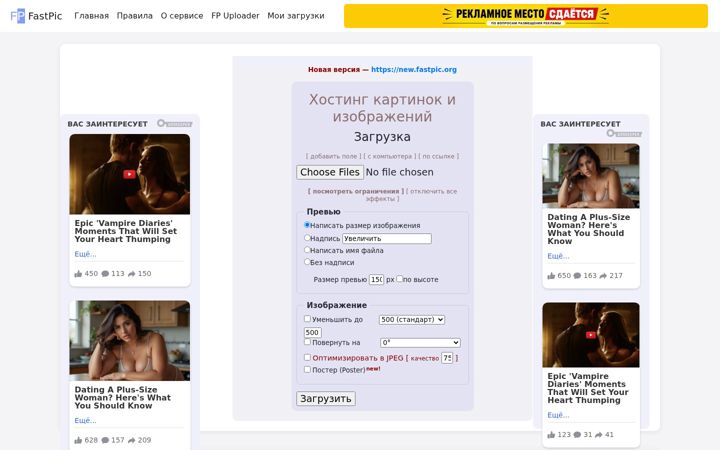Open the rotation angle 0° dropdown
This screenshot has height=450, width=720.
tap(420, 343)
